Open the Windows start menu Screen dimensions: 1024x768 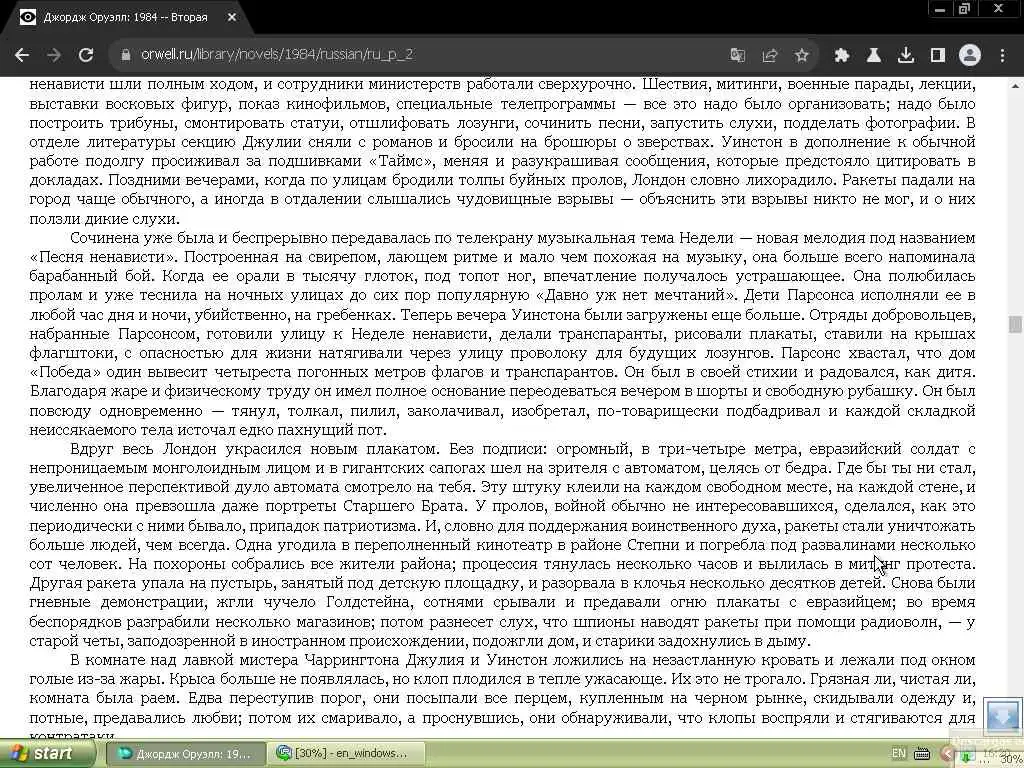[47, 754]
